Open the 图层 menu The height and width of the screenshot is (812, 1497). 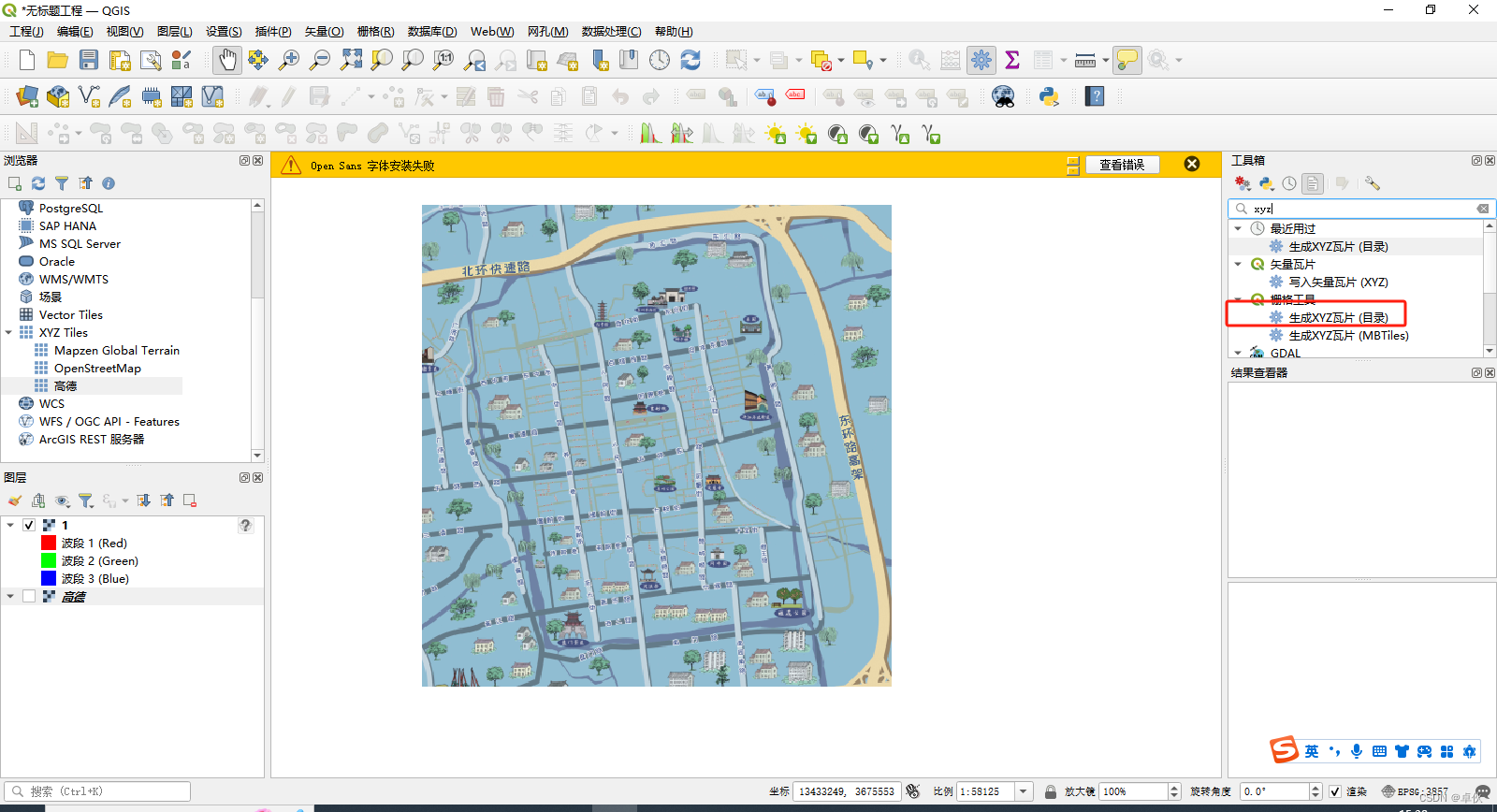(x=175, y=31)
